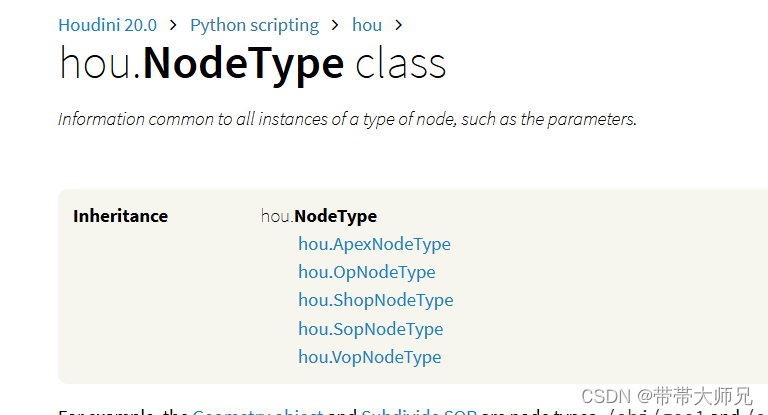768x415 pixels.
Task: Click the chevron after Python scripting
Action: tap(335, 25)
